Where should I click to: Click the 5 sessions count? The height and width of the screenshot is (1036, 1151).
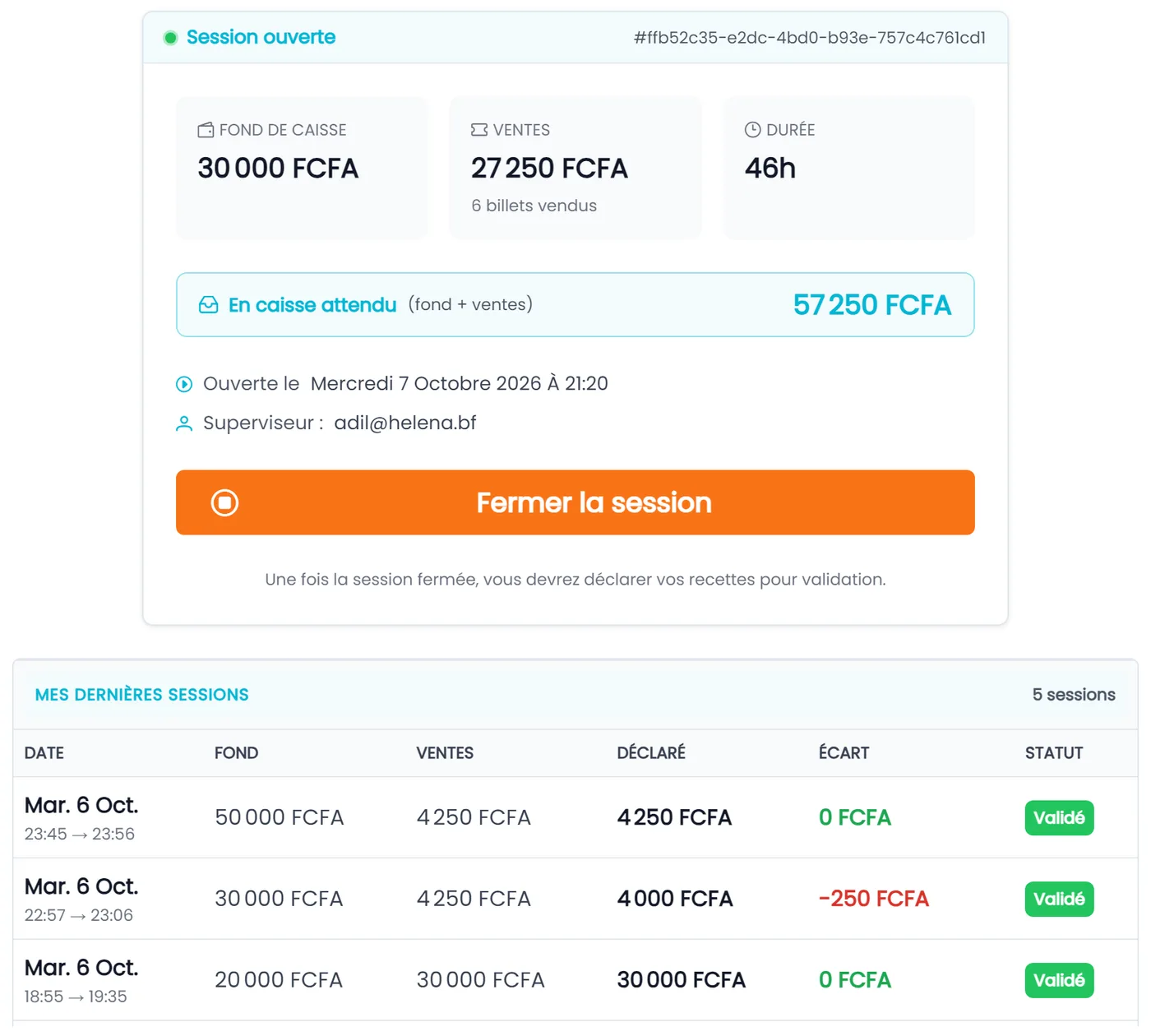pyautogui.click(x=1074, y=695)
